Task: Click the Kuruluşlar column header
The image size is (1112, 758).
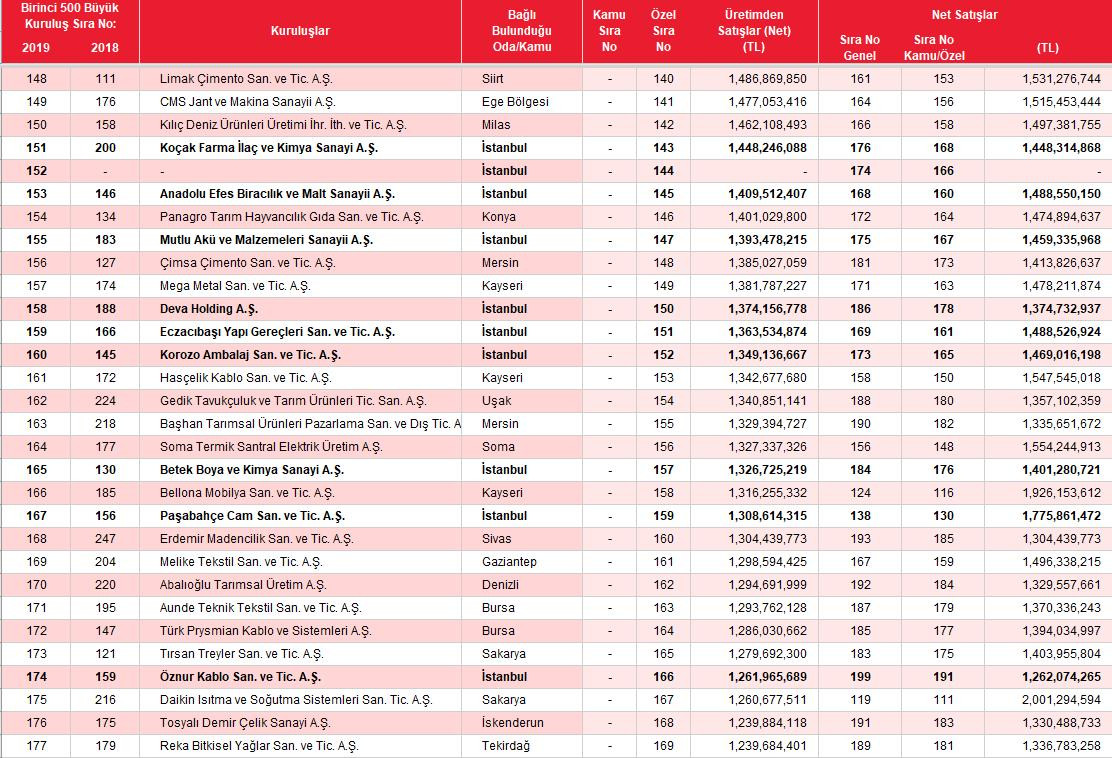Action: click(x=300, y=30)
